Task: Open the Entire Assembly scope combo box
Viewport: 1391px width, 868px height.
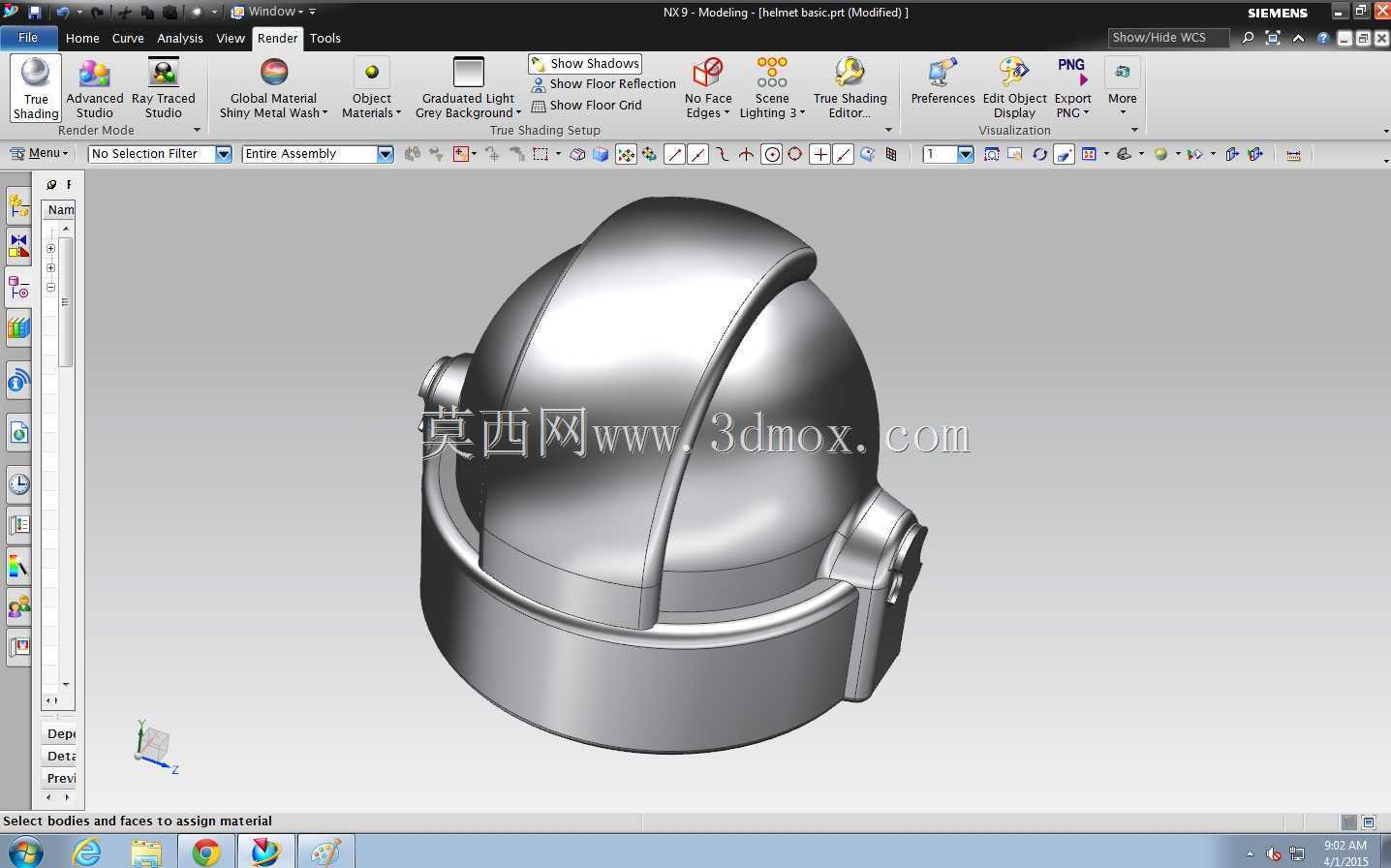Action: 318,154
